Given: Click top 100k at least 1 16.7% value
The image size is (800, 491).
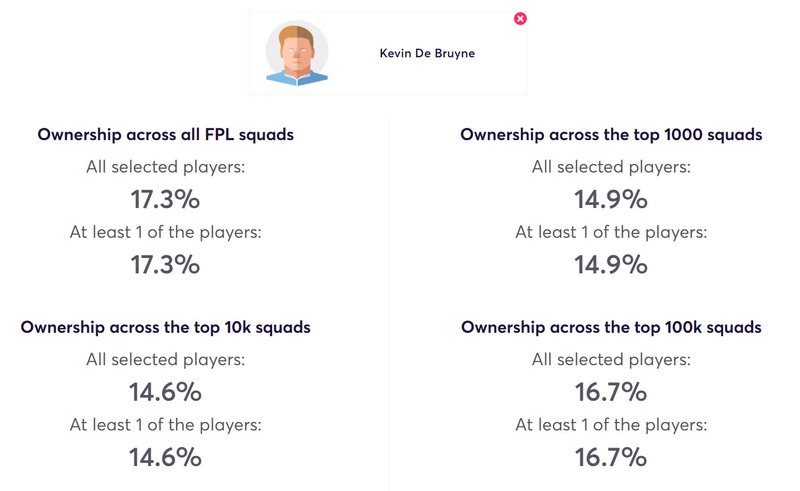Looking at the screenshot, I should coord(611,457).
